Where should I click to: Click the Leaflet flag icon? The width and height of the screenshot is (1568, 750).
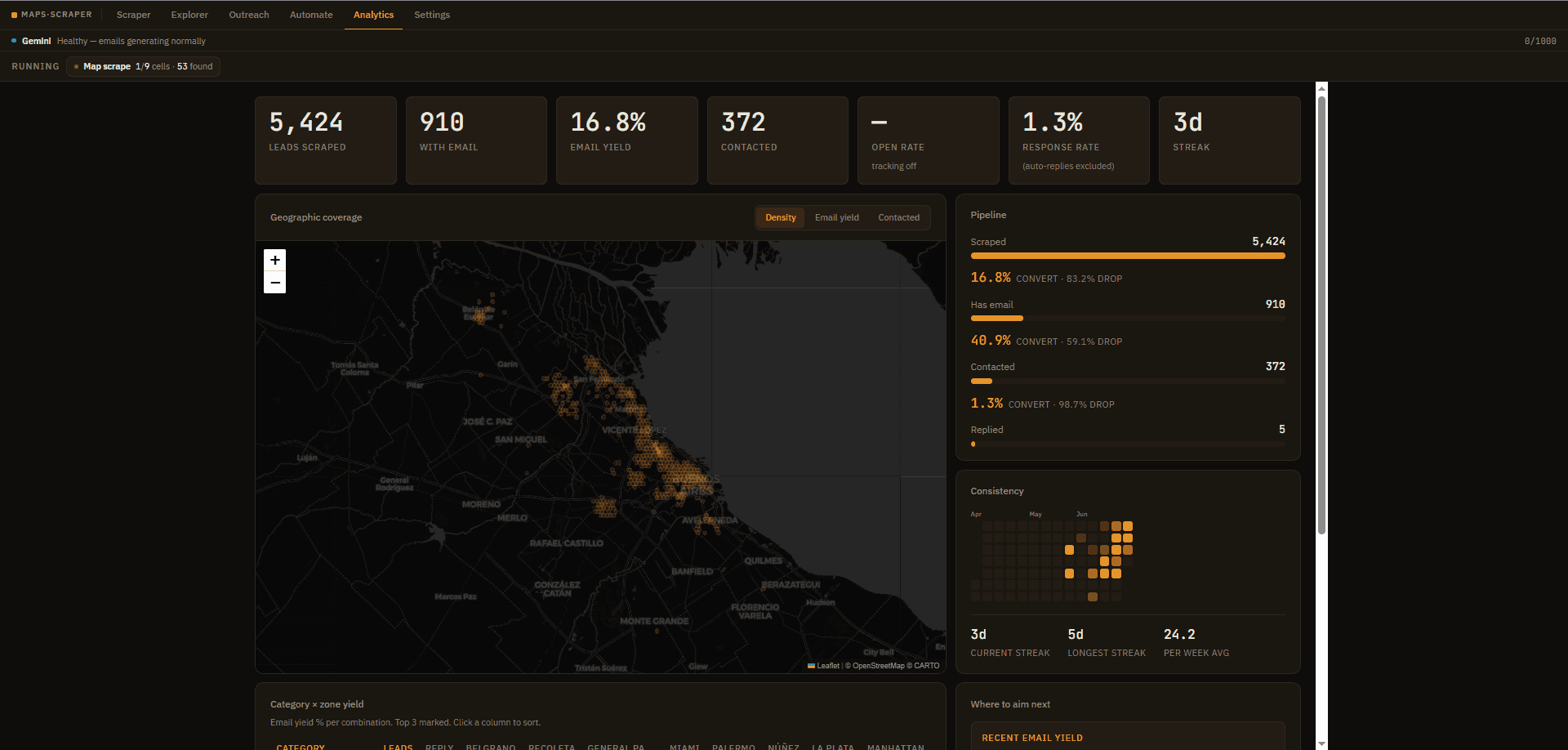tap(811, 666)
